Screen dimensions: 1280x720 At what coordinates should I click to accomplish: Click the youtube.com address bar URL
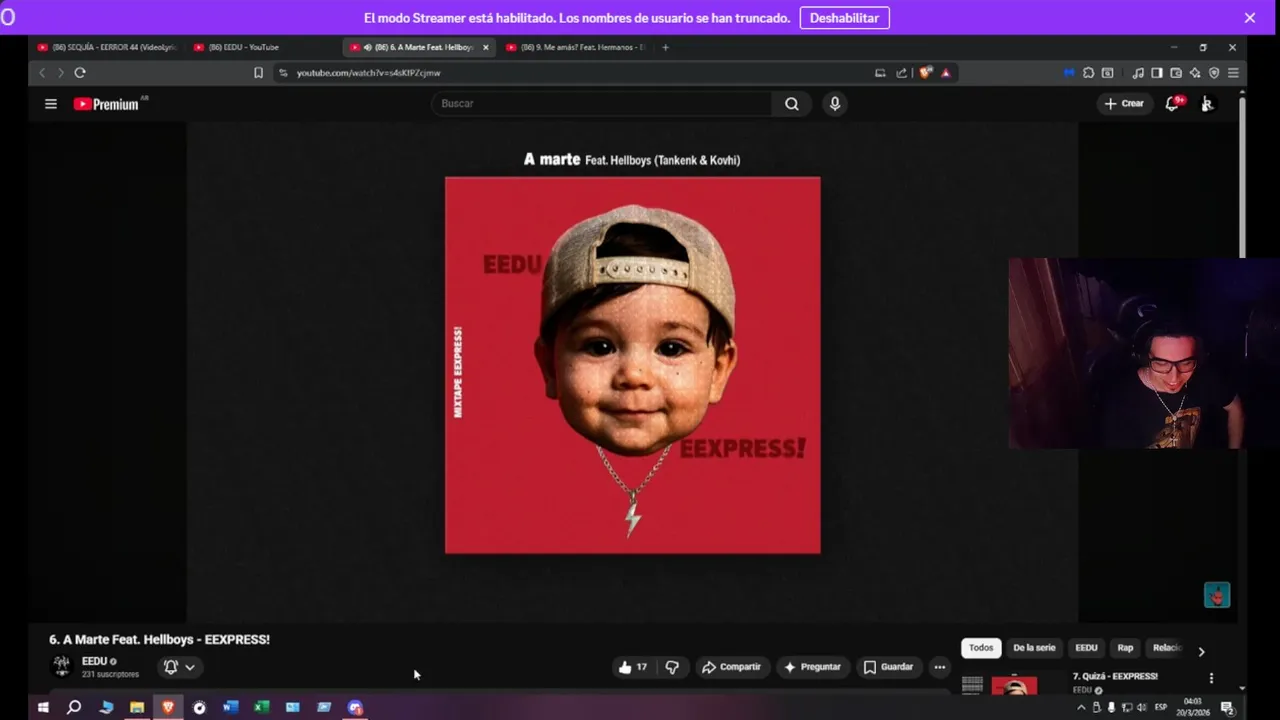tap(368, 73)
